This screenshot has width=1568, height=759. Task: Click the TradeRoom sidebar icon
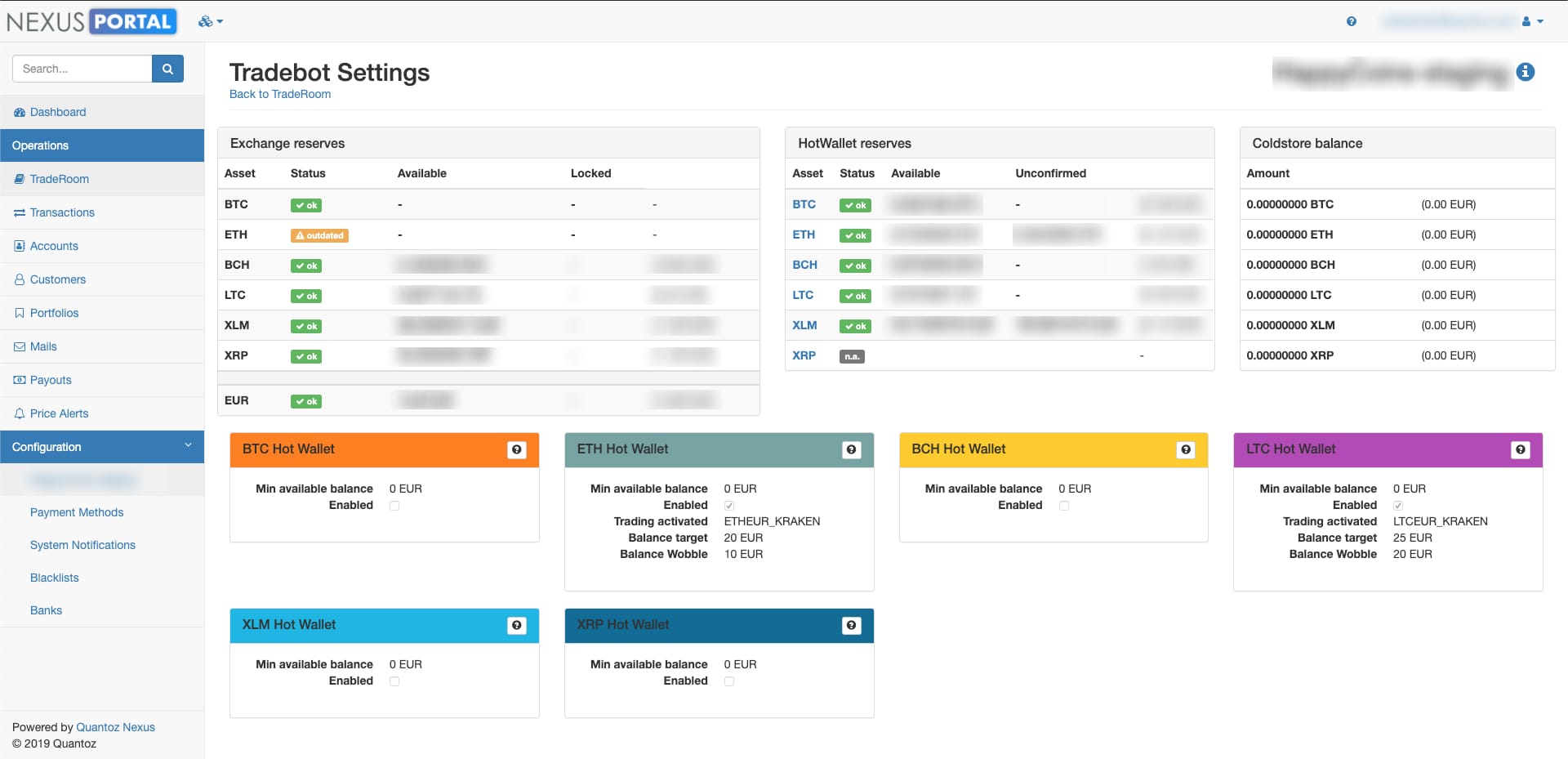point(18,178)
